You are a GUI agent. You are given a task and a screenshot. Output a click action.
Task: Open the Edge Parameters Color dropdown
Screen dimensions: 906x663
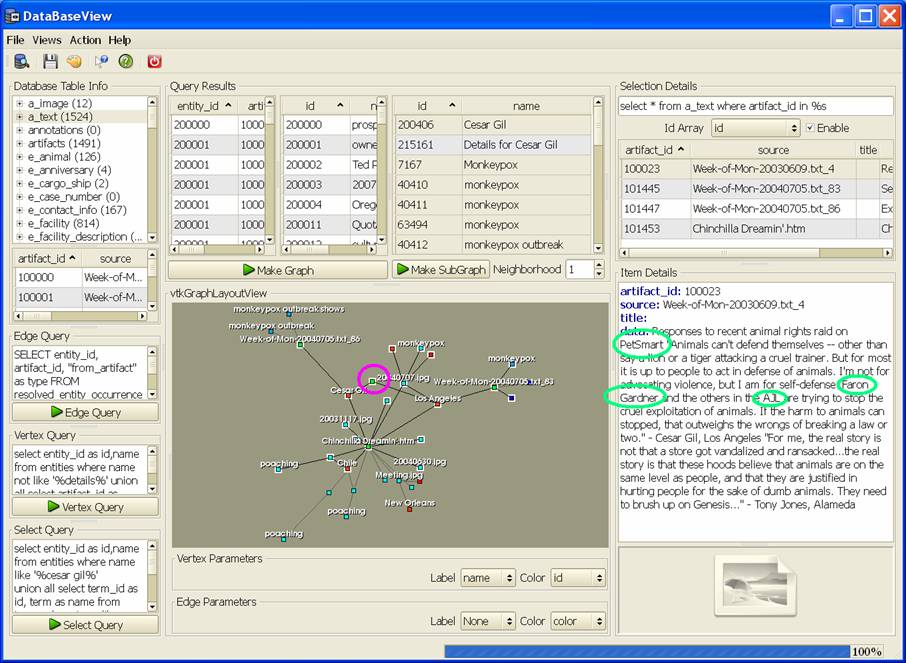(578, 621)
